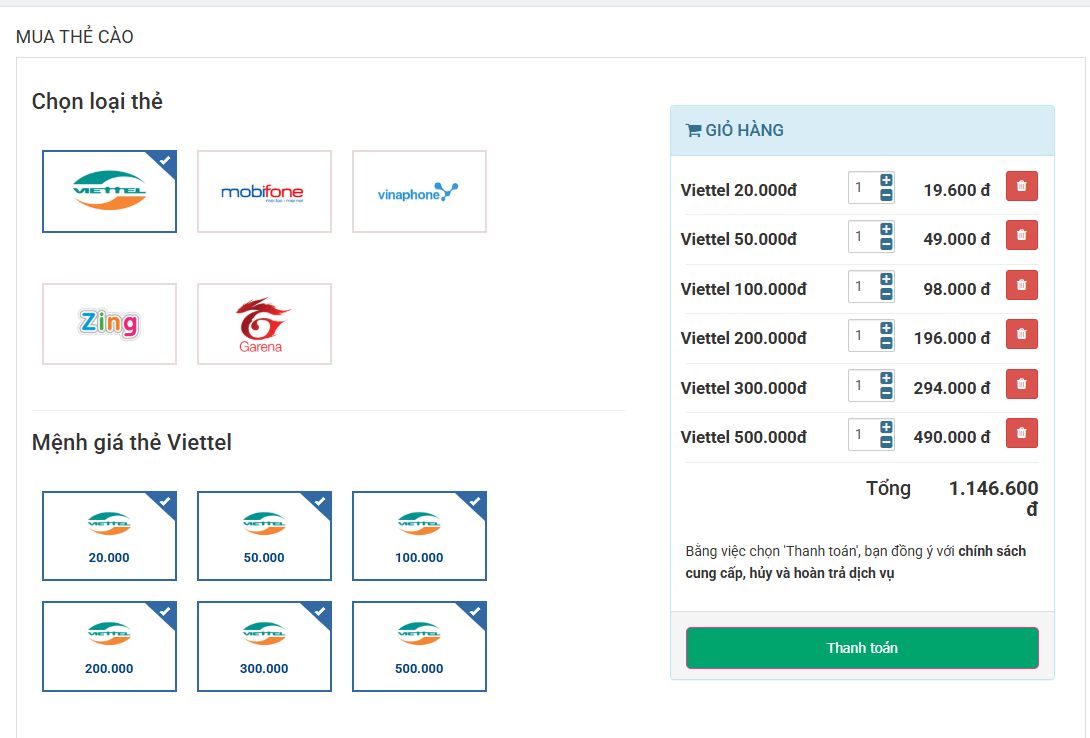
Task: Uncheck the 500.000 Viettel denomination
Action: (419, 646)
